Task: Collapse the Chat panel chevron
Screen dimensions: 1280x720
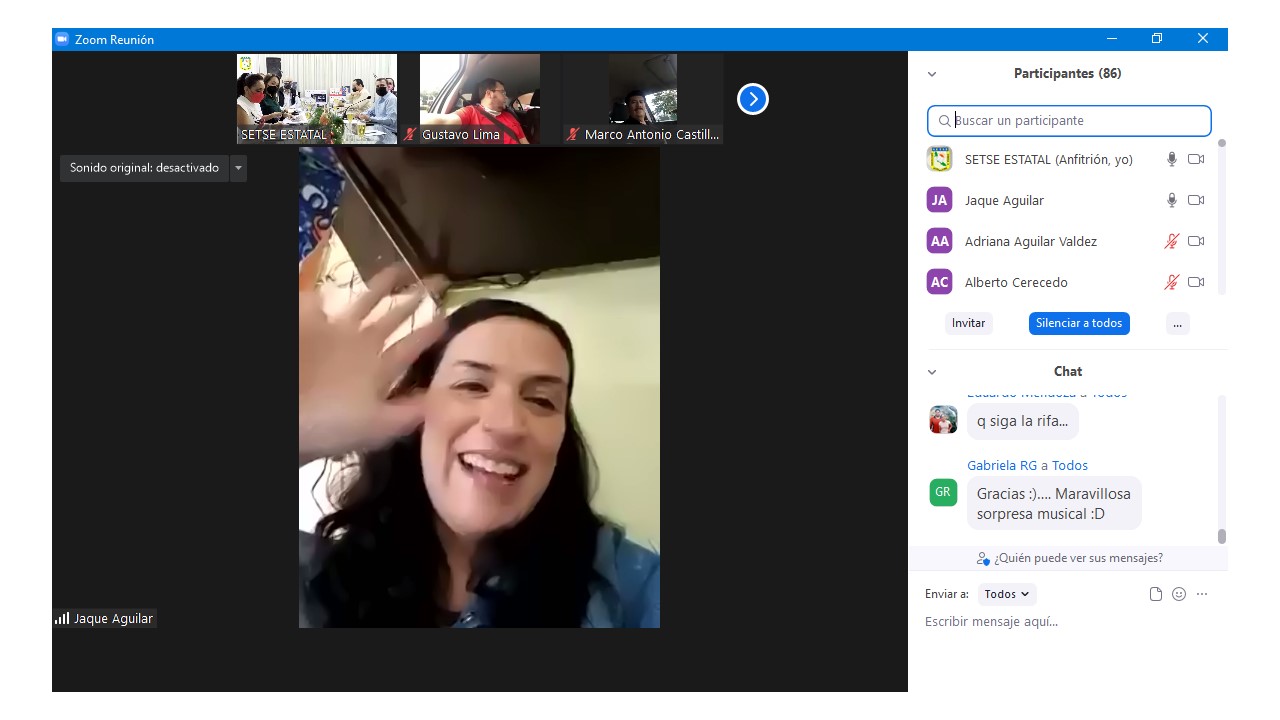Action: click(932, 372)
